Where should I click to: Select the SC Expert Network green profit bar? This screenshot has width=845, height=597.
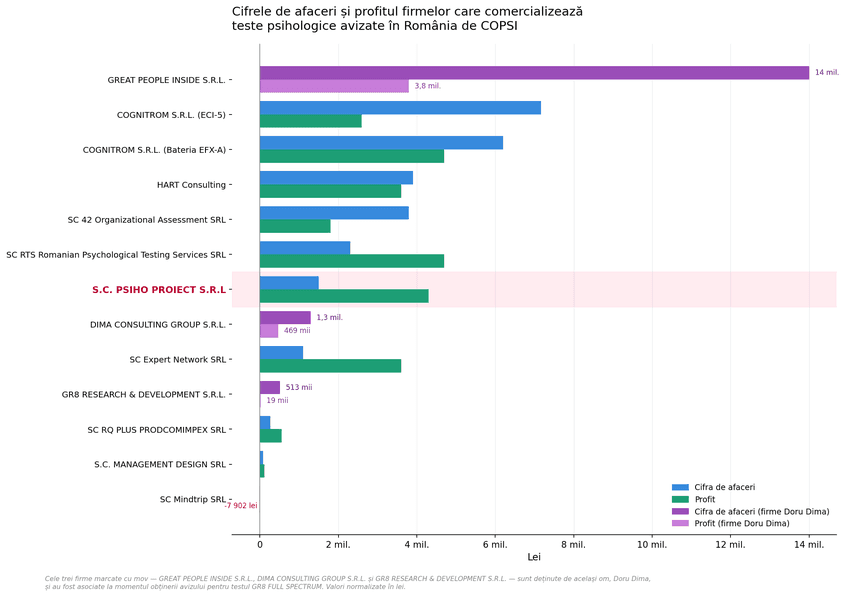[330, 366]
